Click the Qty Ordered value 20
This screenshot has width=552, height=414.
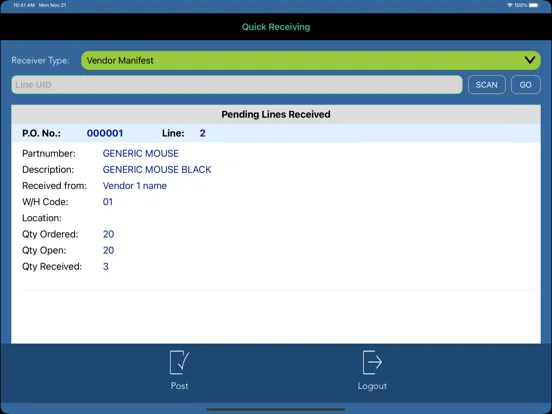point(108,234)
